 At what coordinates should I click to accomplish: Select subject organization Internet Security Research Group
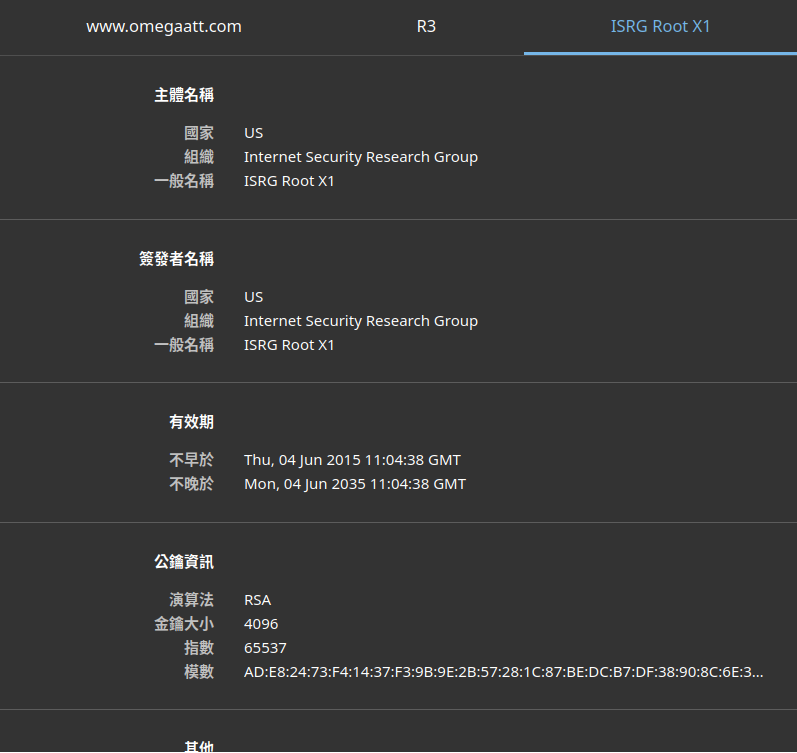(x=361, y=157)
